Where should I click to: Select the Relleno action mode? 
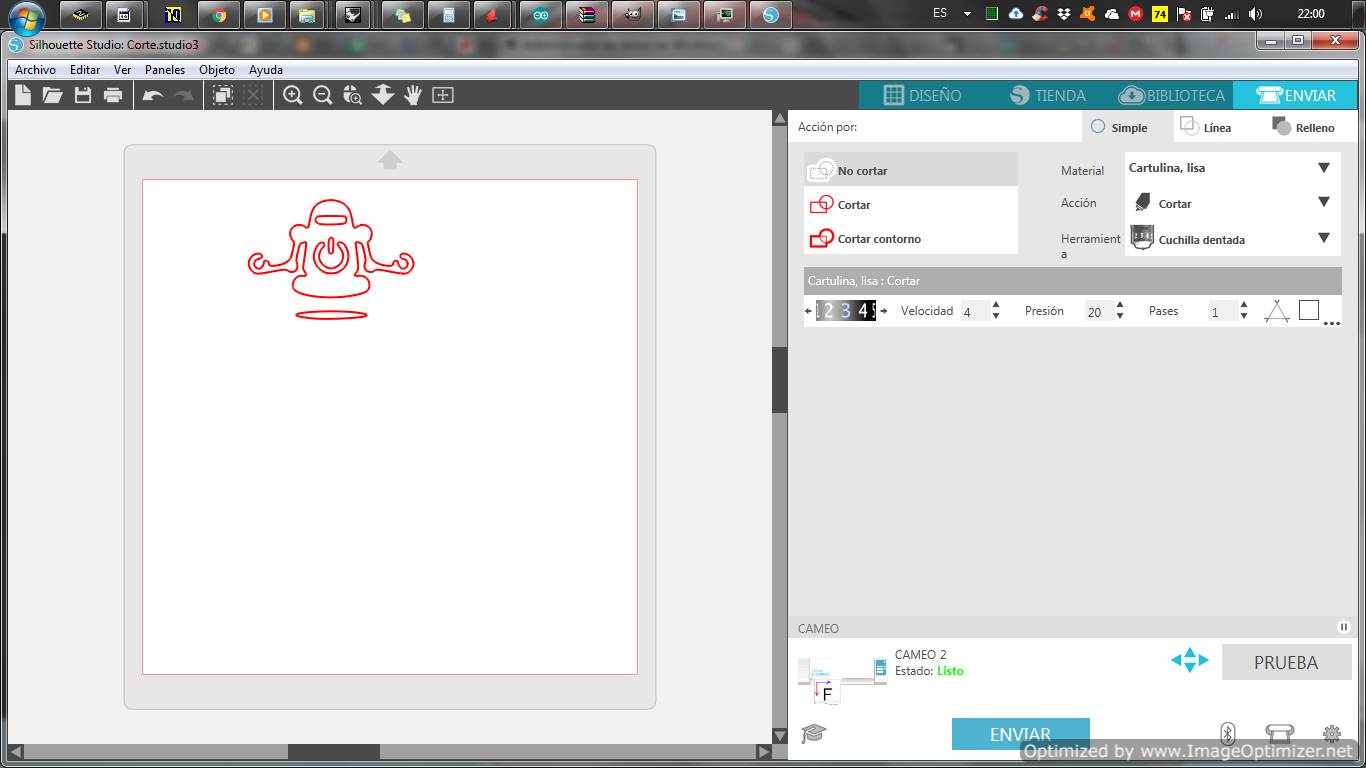click(1303, 127)
